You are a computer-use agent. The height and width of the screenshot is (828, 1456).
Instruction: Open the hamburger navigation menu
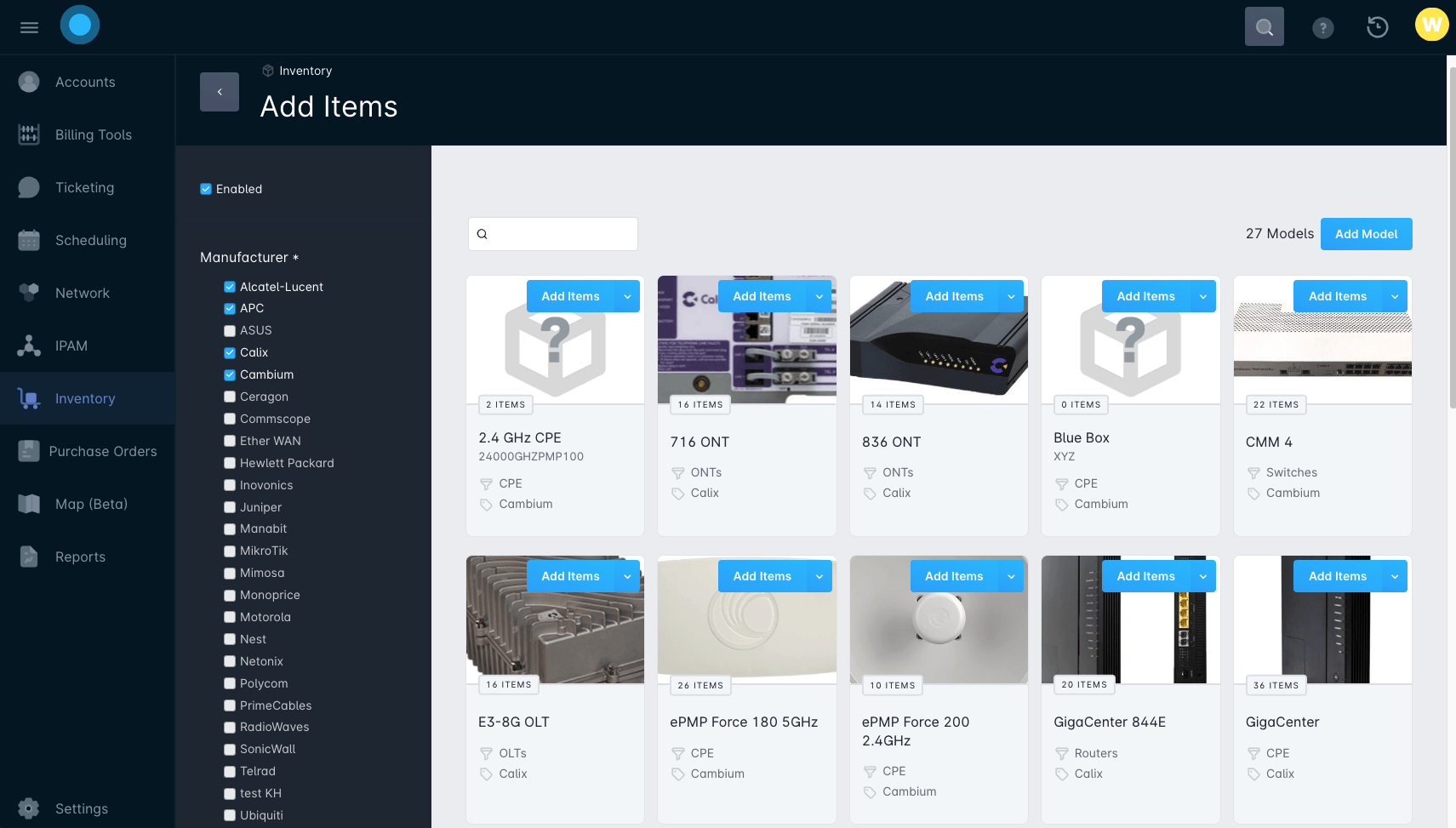click(x=29, y=26)
